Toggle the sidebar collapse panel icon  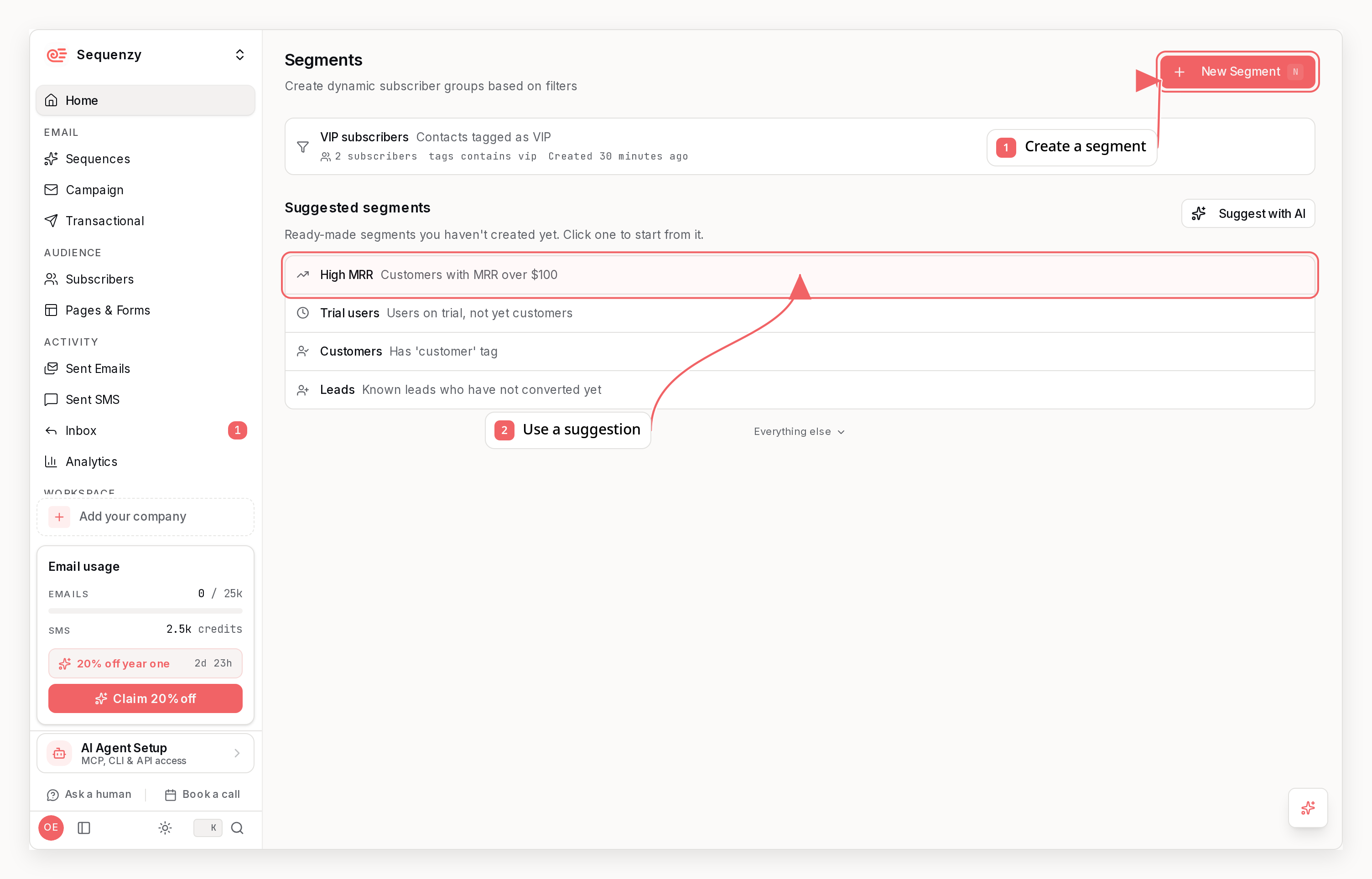point(84,827)
